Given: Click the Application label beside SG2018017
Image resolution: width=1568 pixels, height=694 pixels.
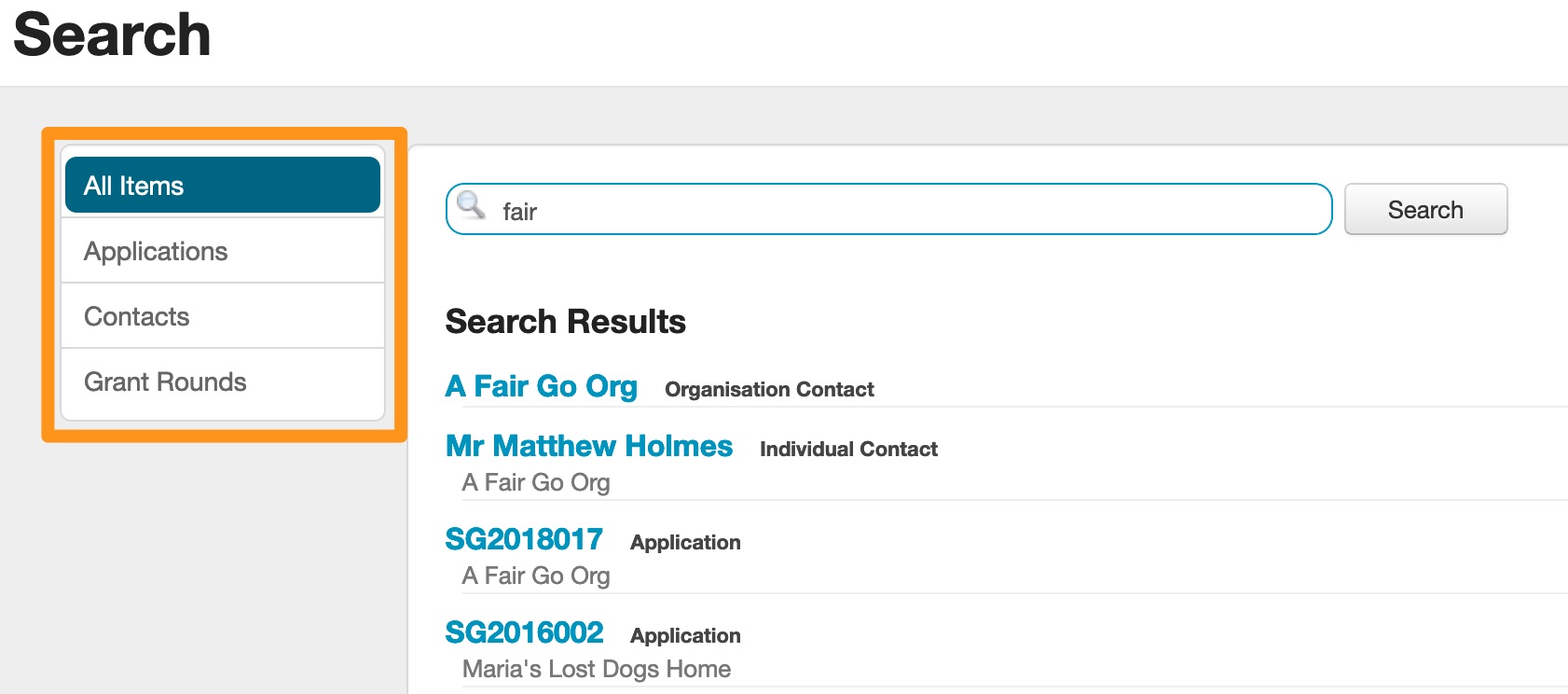Looking at the screenshot, I should pos(685,543).
